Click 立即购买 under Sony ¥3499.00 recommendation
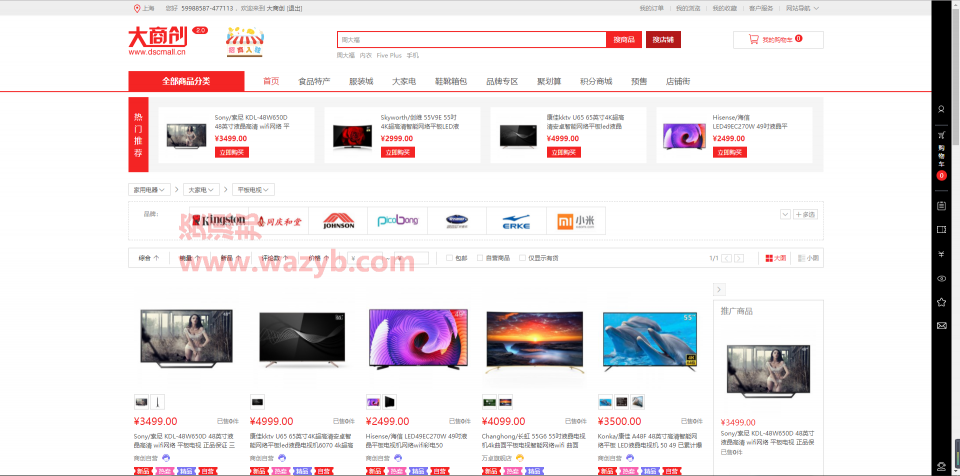 click(231, 152)
